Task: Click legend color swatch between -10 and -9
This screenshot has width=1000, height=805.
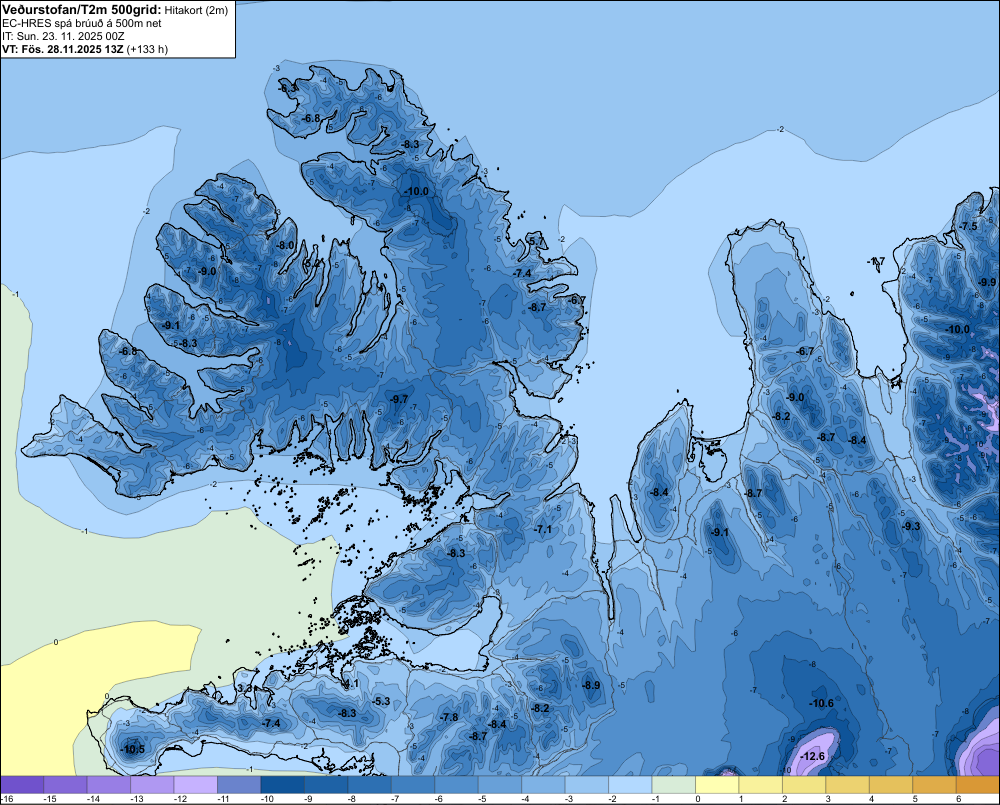Action: point(283,785)
